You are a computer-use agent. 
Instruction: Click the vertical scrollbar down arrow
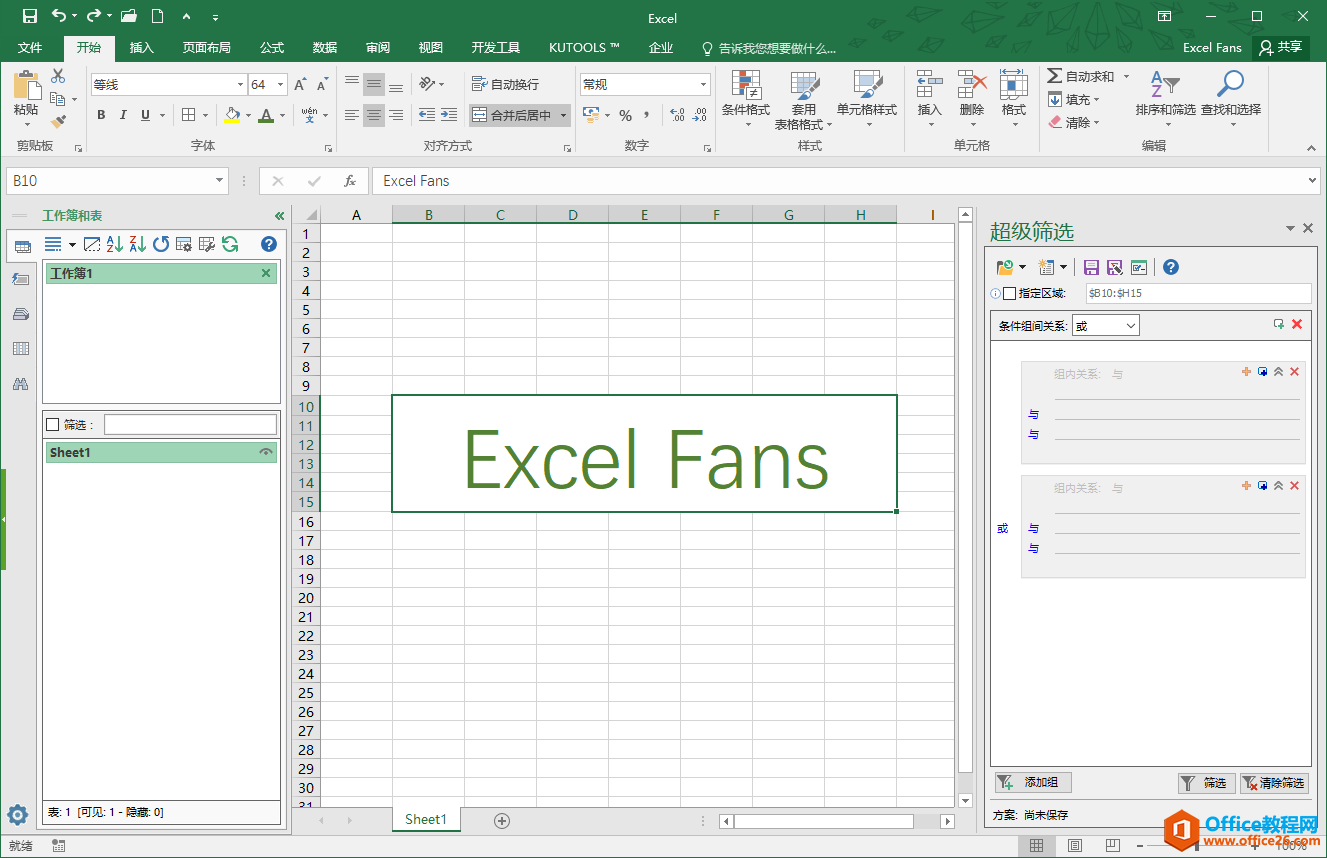[x=965, y=800]
